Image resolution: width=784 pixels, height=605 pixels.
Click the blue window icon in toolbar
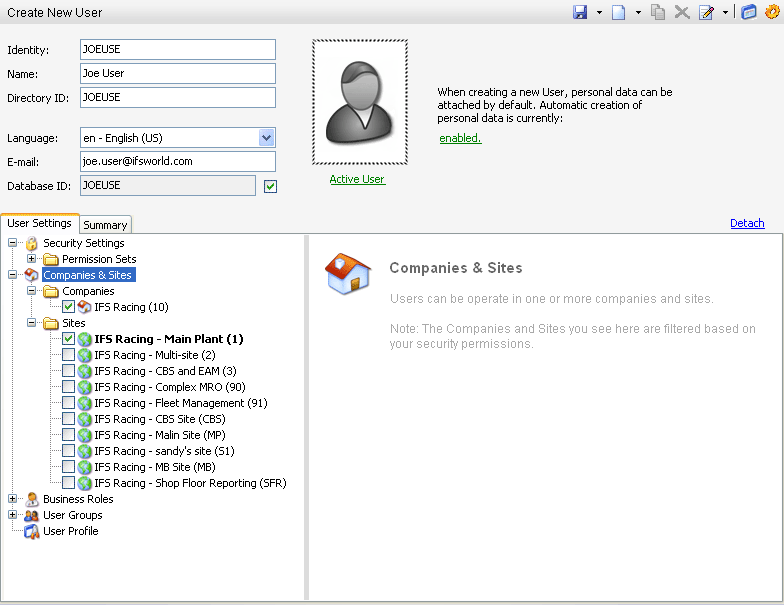click(x=749, y=12)
